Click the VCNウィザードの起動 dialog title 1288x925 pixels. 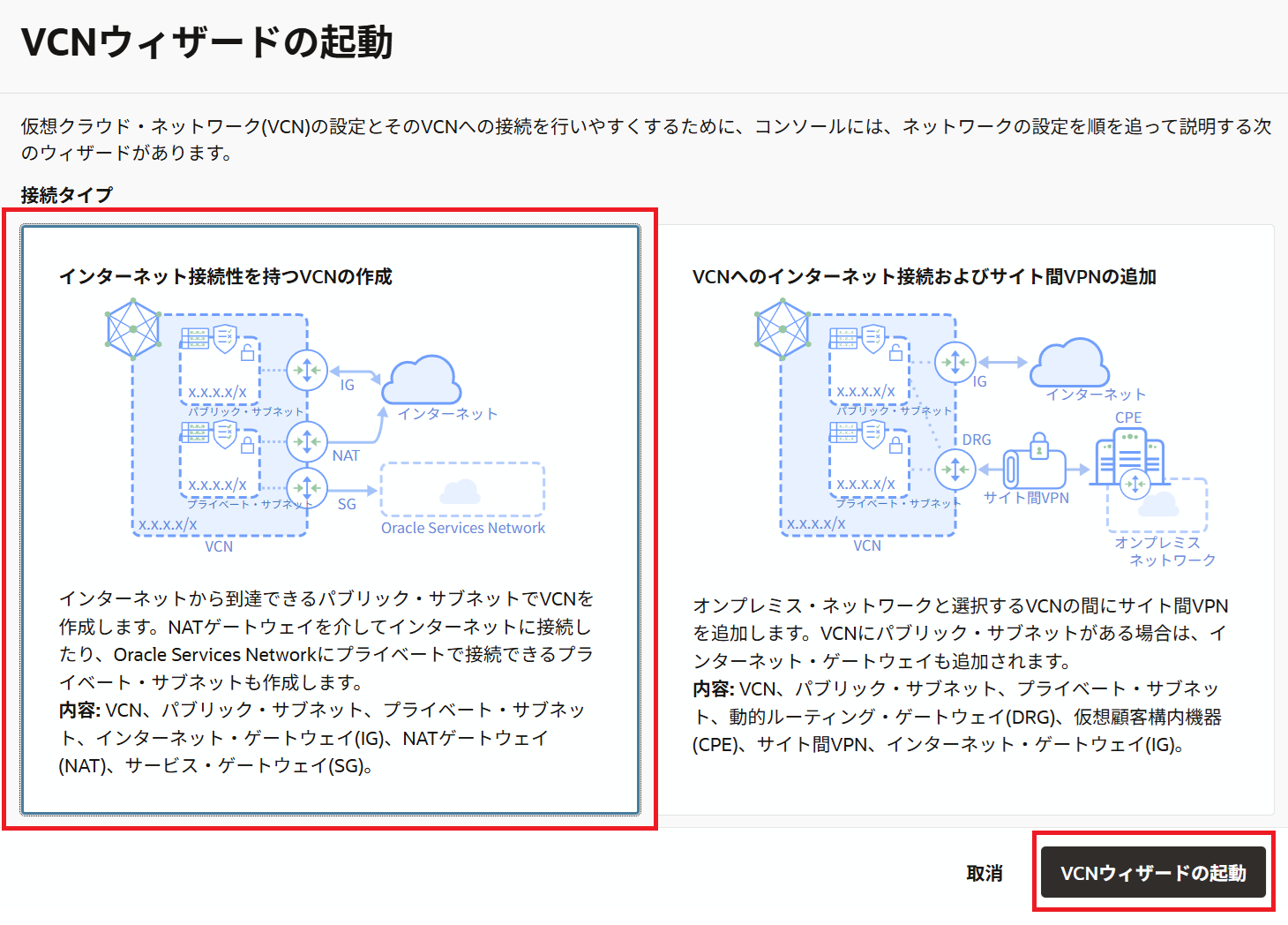(x=207, y=42)
